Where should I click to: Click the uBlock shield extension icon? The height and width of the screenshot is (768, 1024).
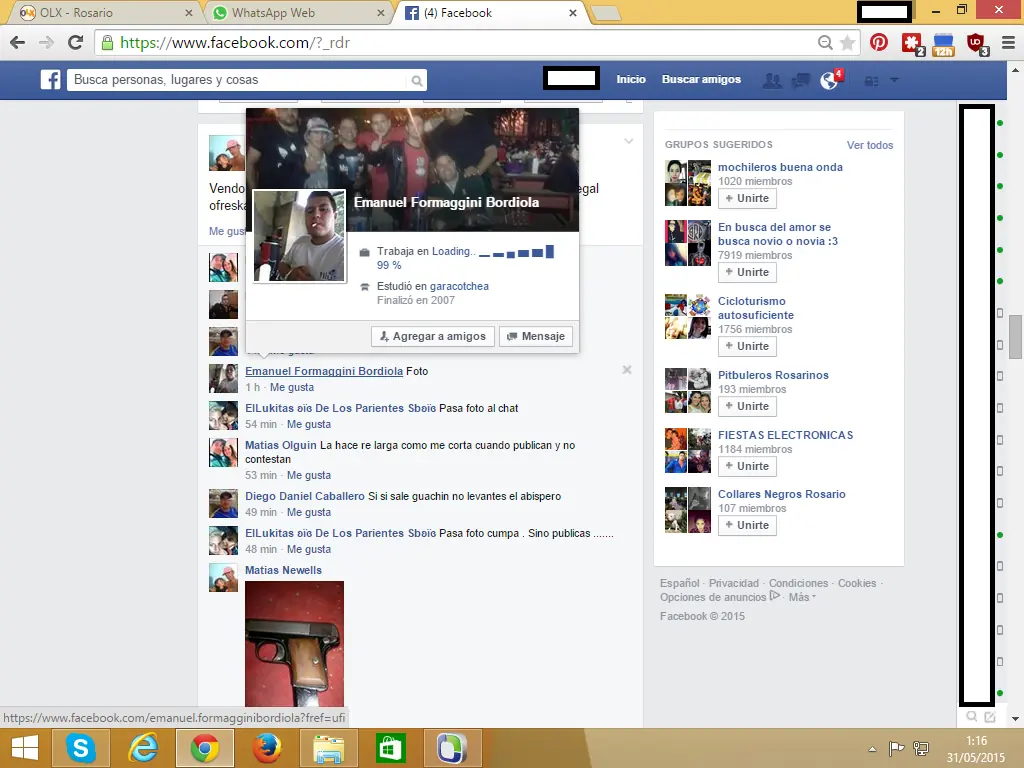click(977, 44)
